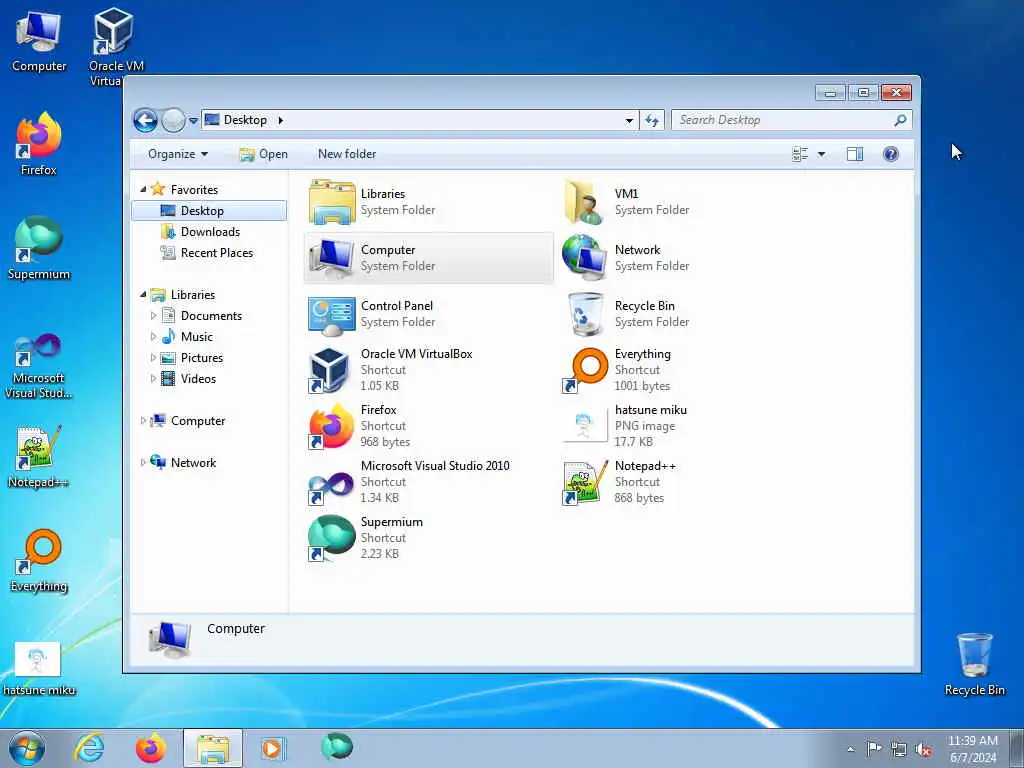
Task: Select Music in the navigation pane
Action: pyautogui.click(x=196, y=337)
